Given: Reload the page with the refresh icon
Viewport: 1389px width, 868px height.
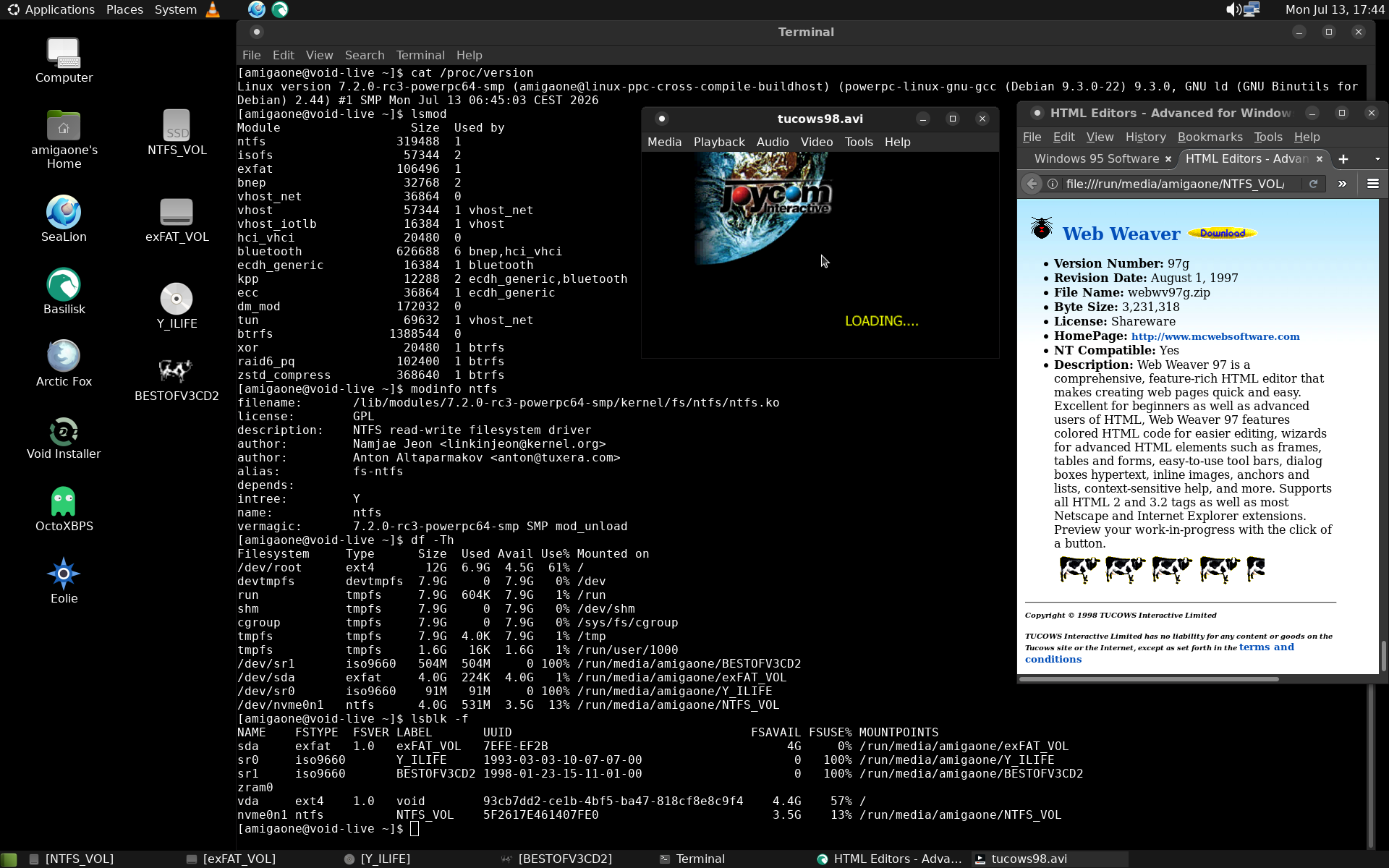Looking at the screenshot, I should [1313, 184].
